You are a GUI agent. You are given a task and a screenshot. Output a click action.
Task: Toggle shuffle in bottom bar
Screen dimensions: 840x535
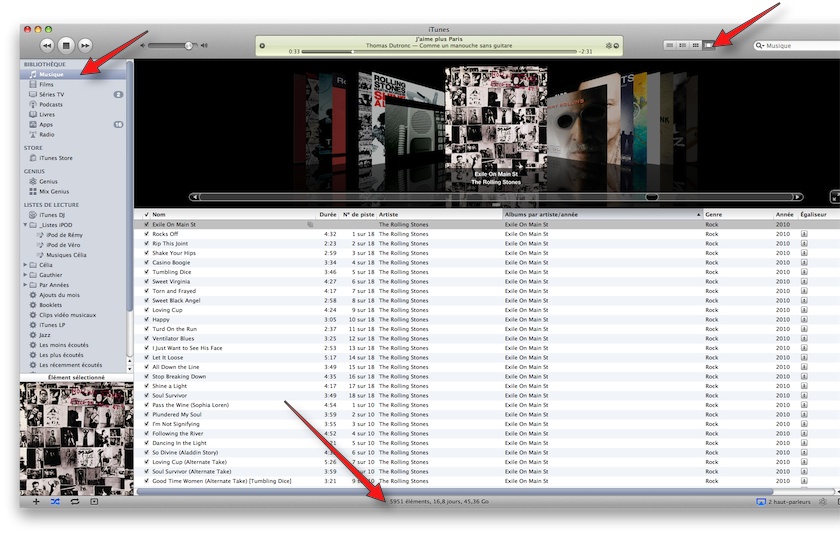point(55,501)
